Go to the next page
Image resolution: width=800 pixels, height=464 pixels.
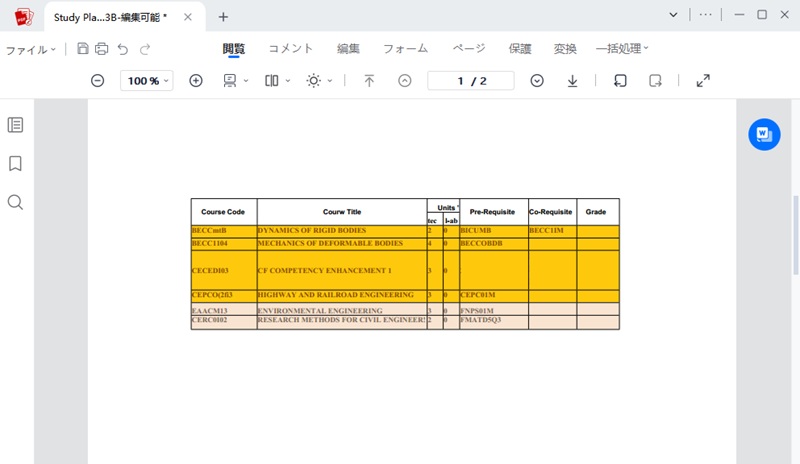[537, 81]
